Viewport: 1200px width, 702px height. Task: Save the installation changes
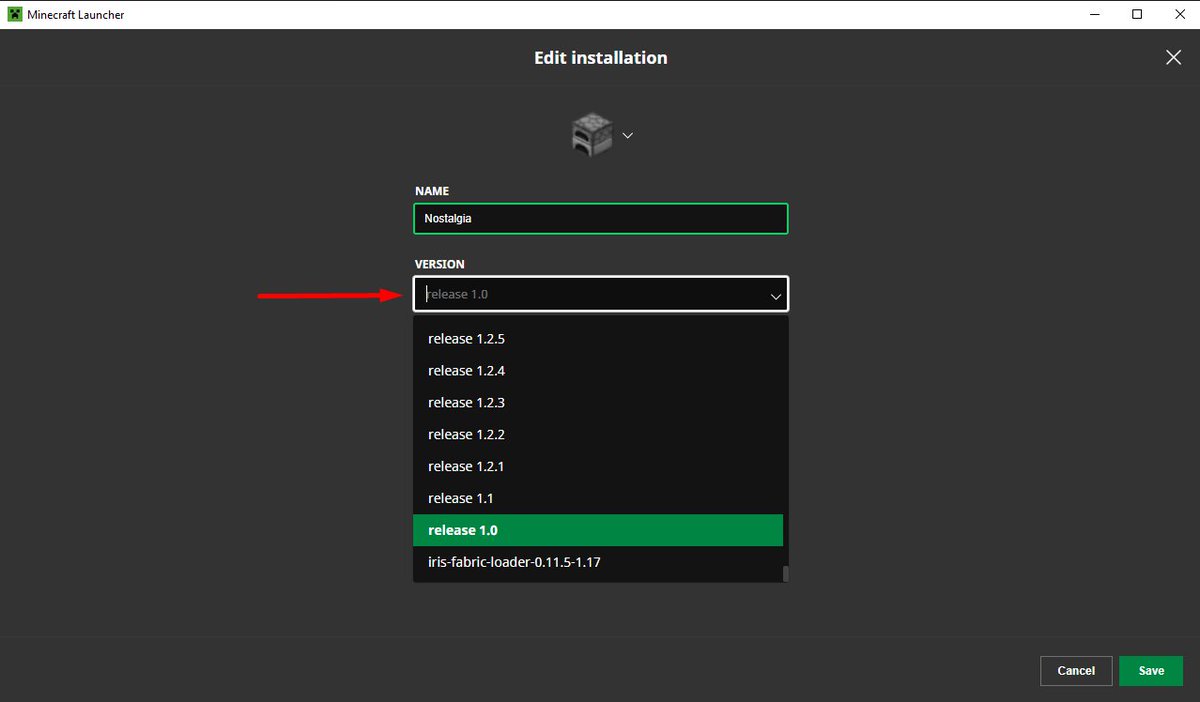tap(1151, 671)
